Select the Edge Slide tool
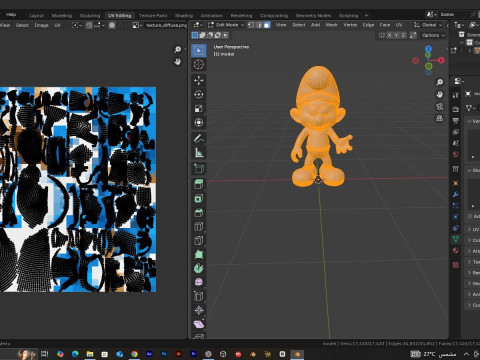 [x=199, y=296]
